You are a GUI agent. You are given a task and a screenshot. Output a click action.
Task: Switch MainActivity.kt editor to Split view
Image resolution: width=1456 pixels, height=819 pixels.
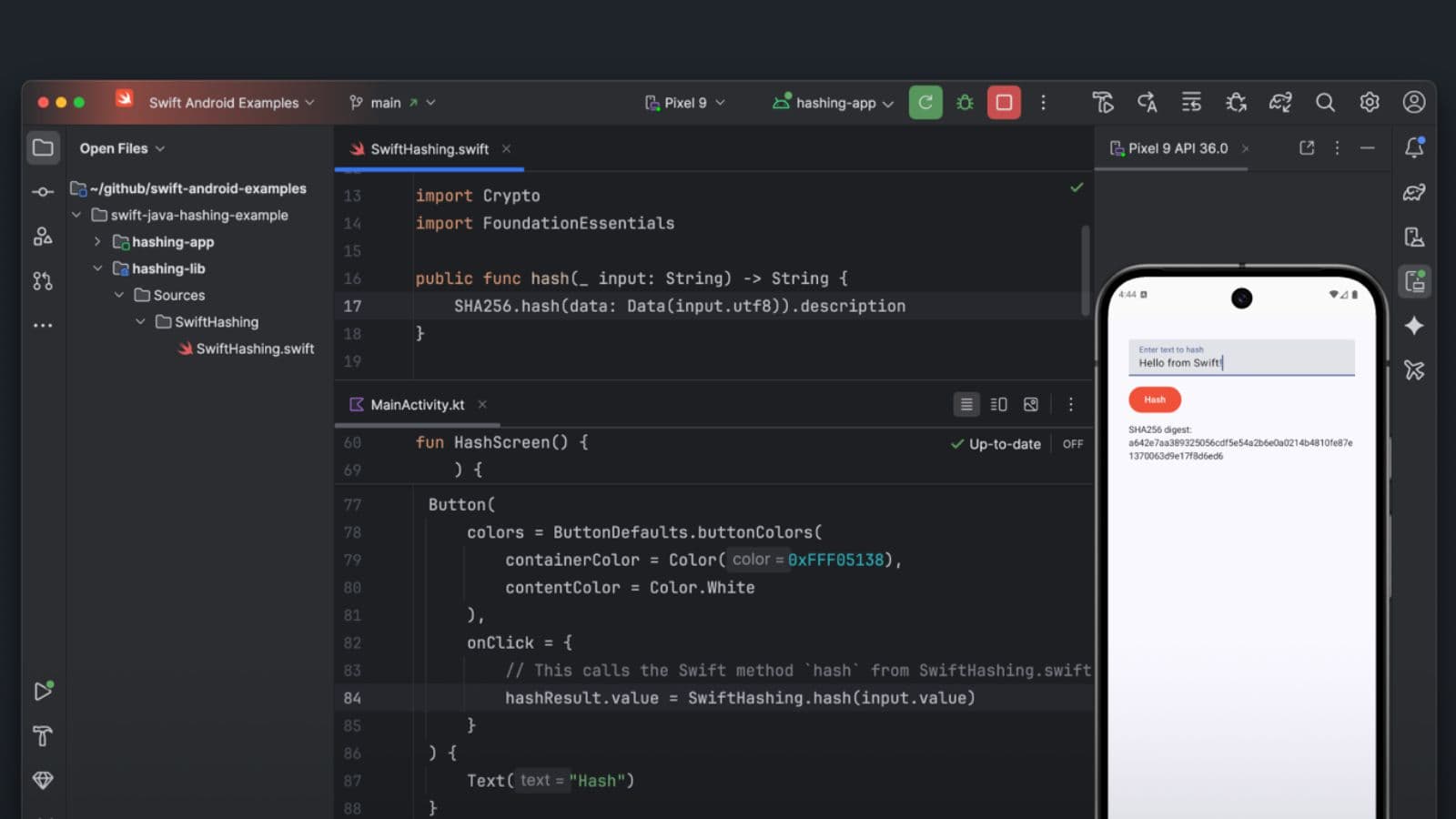(x=998, y=403)
